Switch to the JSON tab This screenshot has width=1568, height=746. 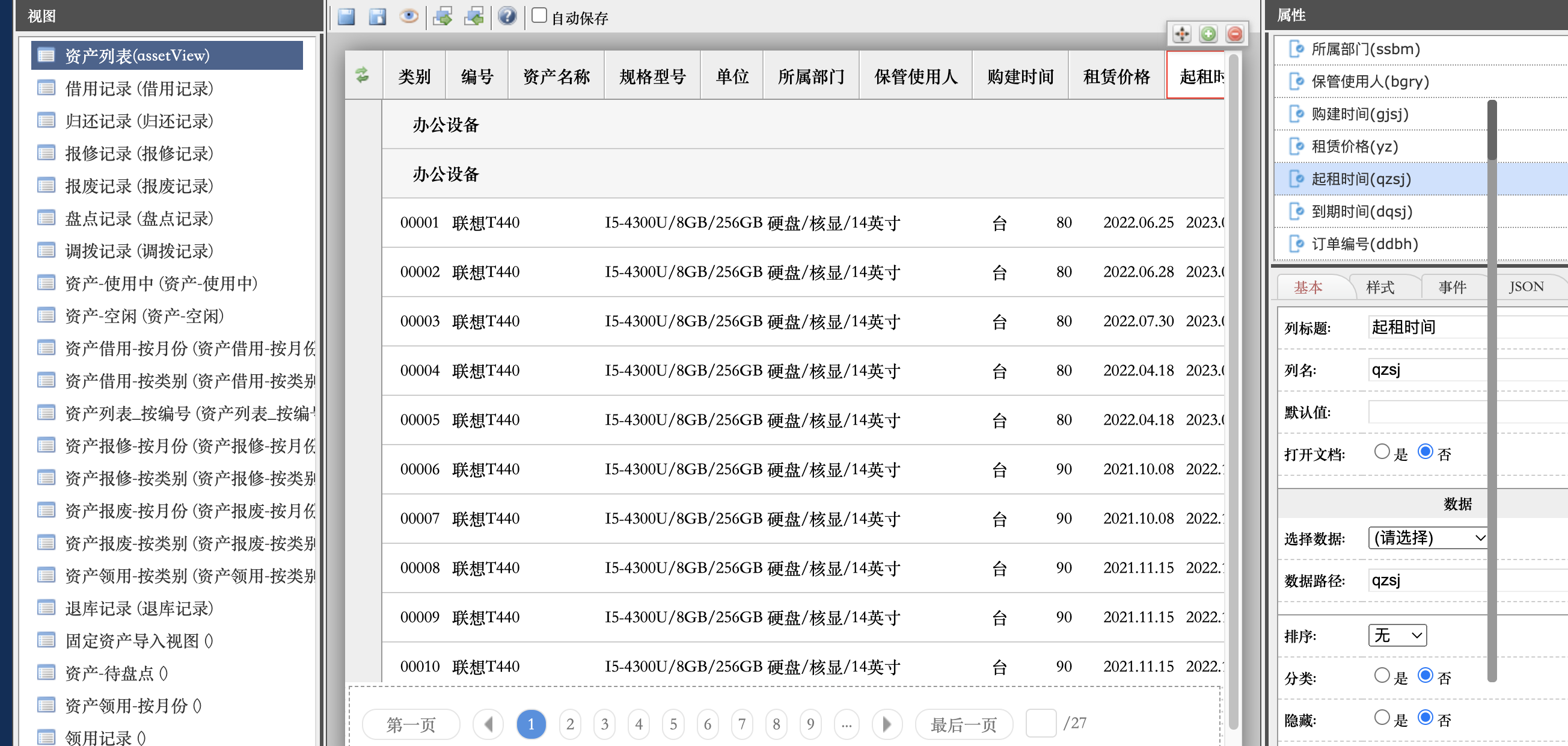(x=1525, y=287)
